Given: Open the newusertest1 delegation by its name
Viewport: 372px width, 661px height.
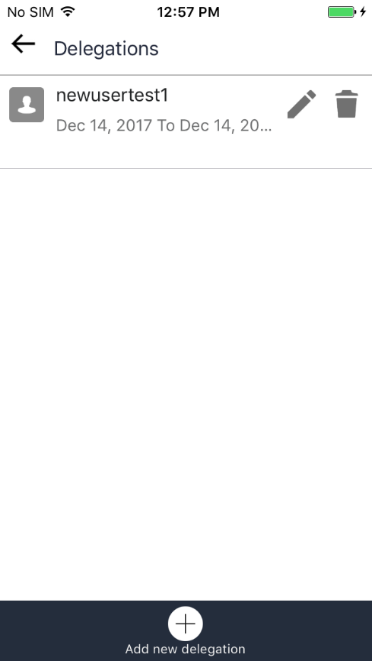Looking at the screenshot, I should [x=112, y=95].
